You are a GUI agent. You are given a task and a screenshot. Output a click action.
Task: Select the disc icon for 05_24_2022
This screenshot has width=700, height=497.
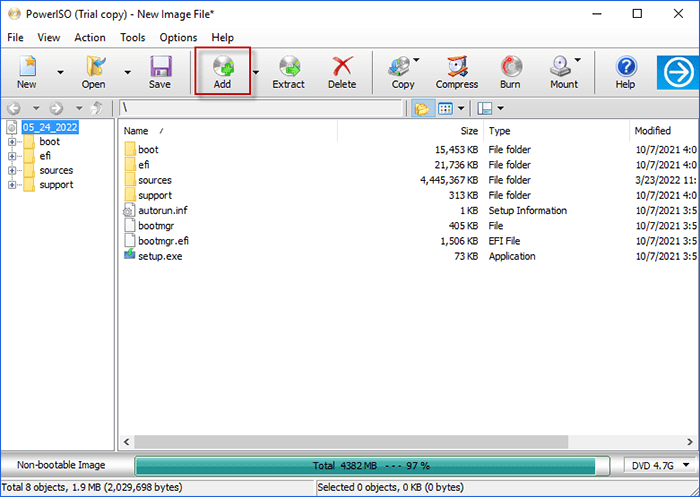12,128
